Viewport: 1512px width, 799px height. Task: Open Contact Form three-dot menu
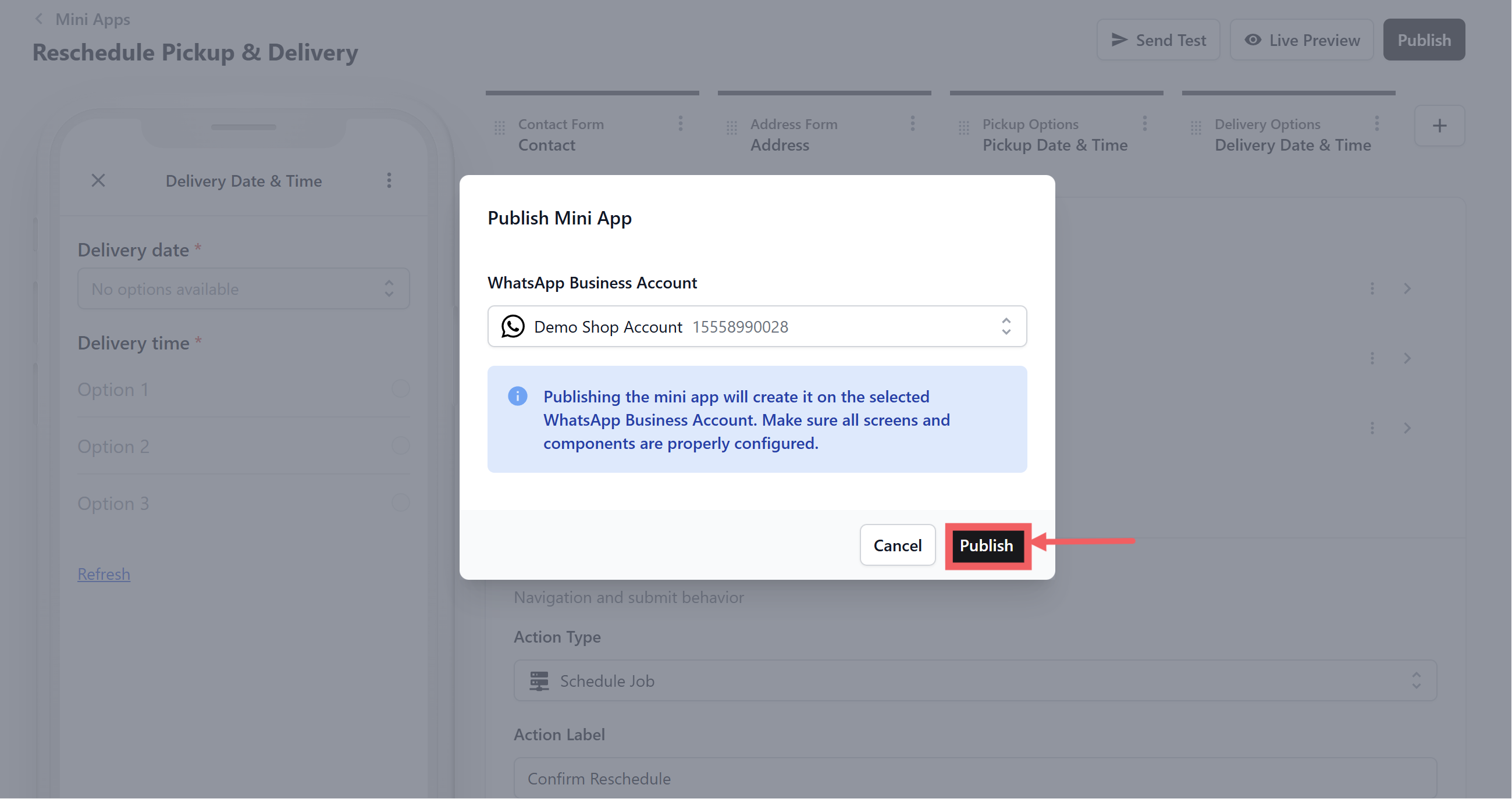680,124
